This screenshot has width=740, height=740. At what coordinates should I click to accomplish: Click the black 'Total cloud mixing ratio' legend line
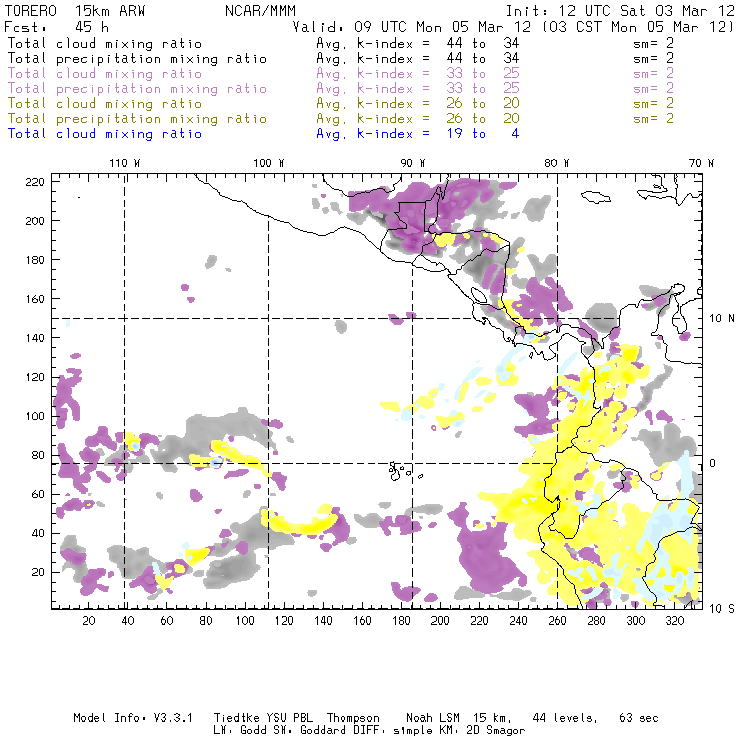pos(105,43)
